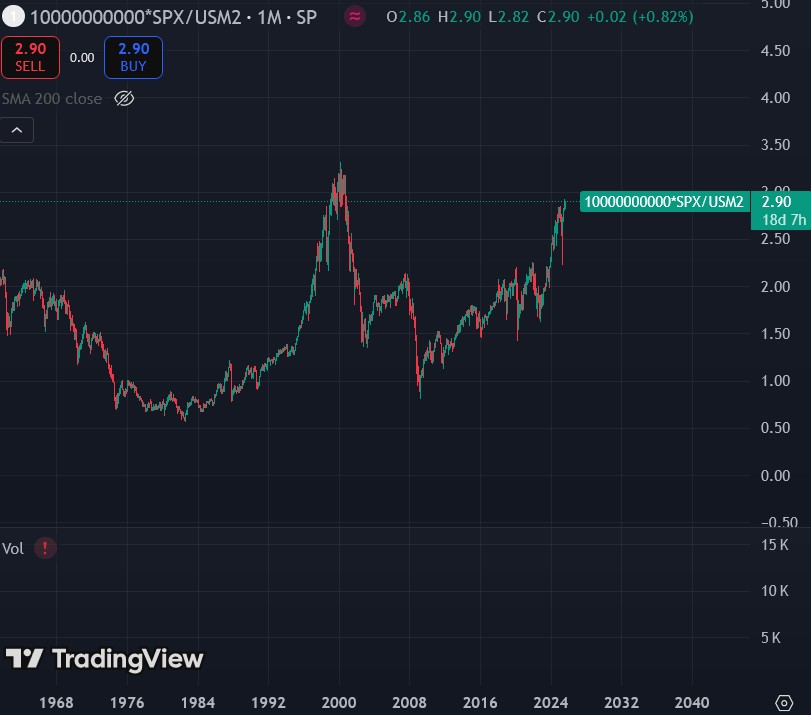This screenshot has width=811, height=715.
Task: Click the 1968 label on time axis
Action: click(56, 703)
